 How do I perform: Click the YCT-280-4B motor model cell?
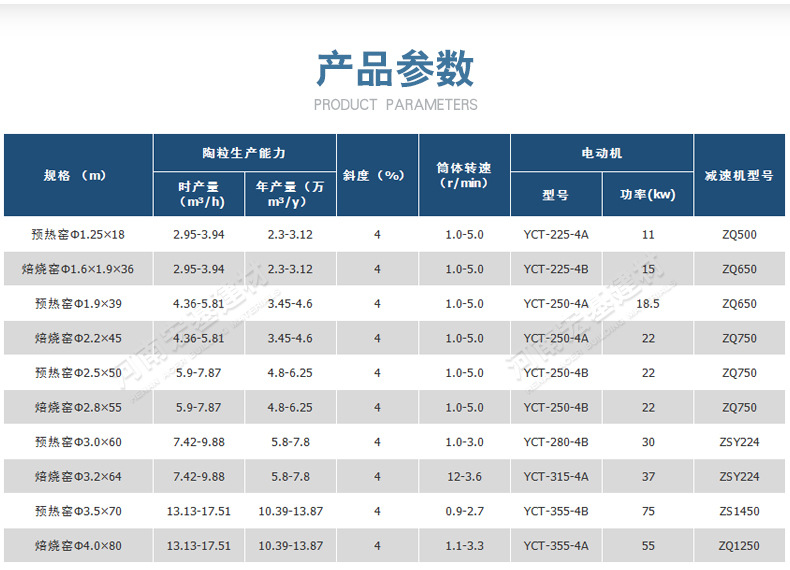tap(555, 442)
